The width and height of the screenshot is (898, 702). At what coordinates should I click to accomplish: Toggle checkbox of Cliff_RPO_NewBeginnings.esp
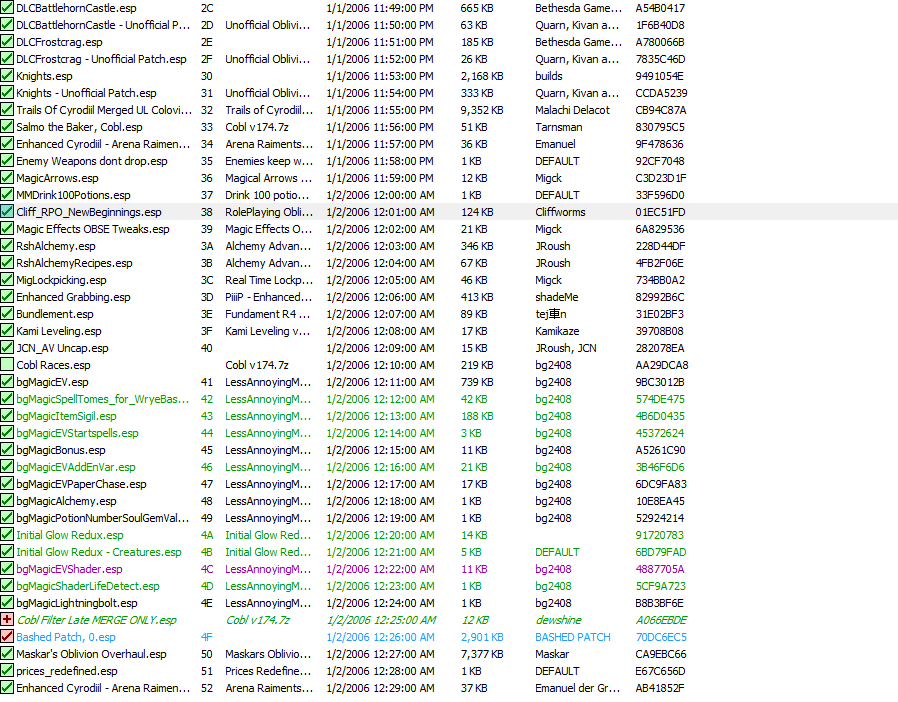tap(7, 212)
